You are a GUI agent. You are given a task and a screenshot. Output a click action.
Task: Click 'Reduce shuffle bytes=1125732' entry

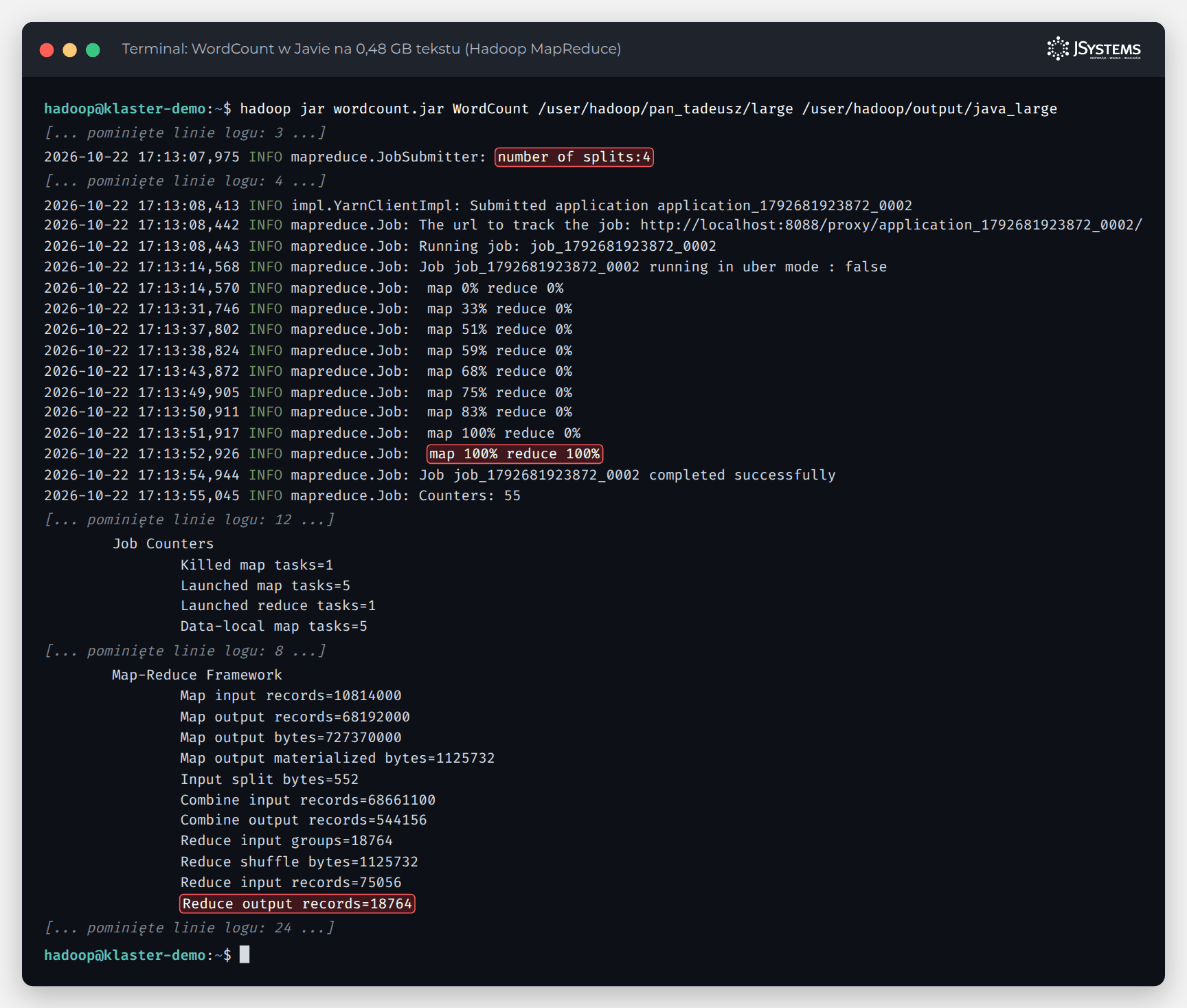pyautogui.click(x=299, y=862)
